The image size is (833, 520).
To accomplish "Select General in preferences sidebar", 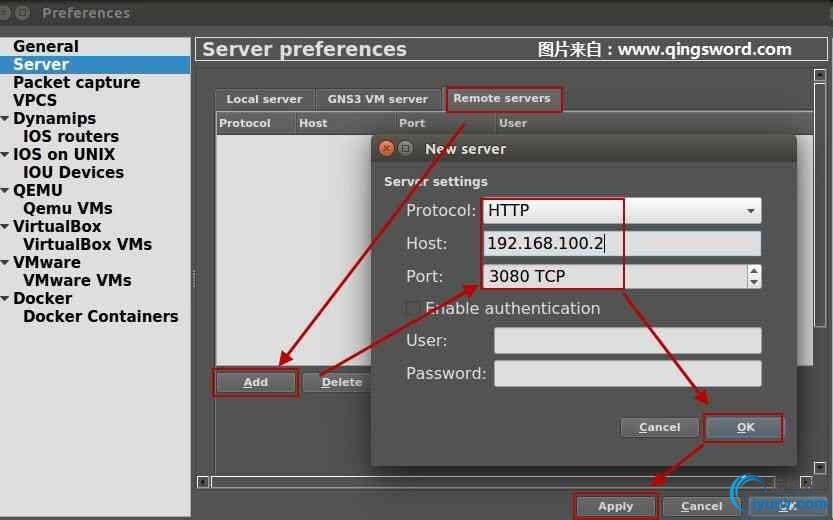I will [46, 46].
